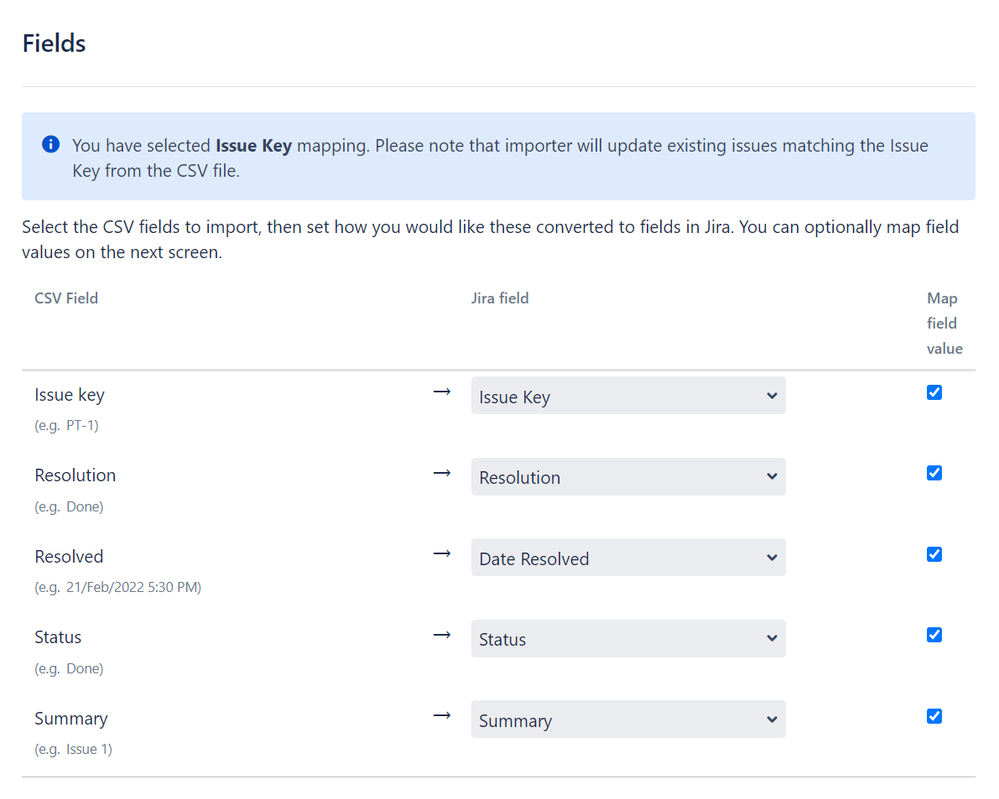The image size is (999, 799).
Task: Open the Status Jira field dropdown
Action: point(628,639)
